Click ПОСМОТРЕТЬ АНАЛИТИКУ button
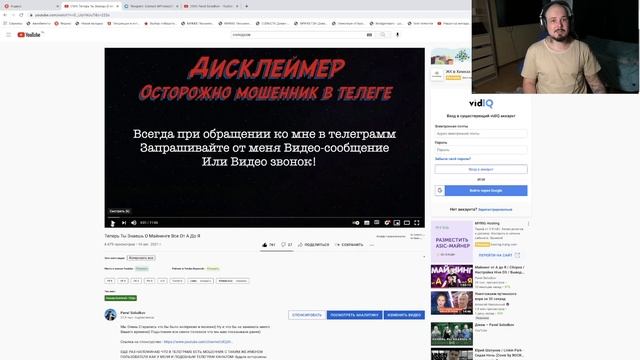This screenshot has height=360, width=640. pos(354,315)
